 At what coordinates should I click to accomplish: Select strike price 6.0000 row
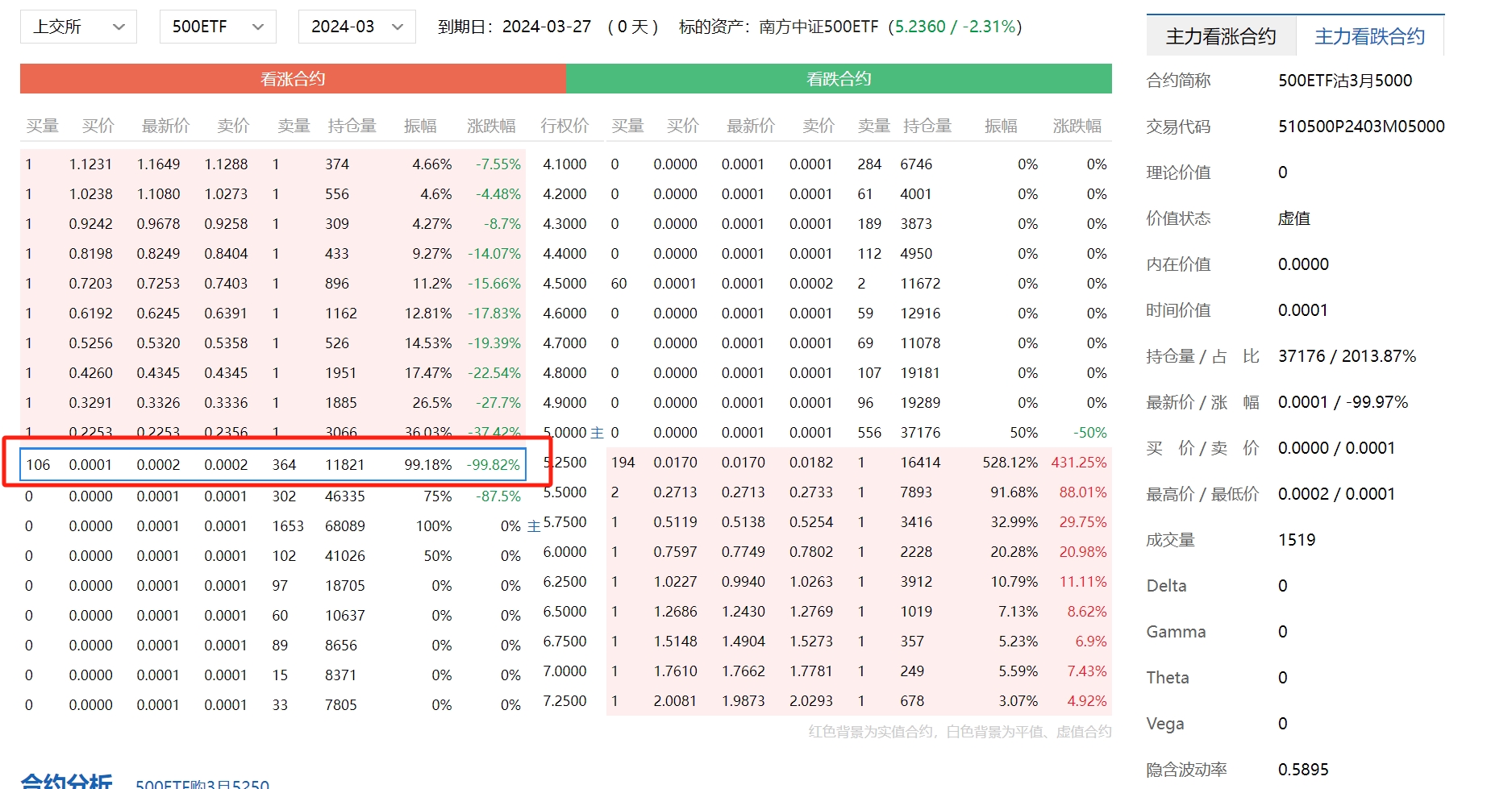click(x=564, y=552)
